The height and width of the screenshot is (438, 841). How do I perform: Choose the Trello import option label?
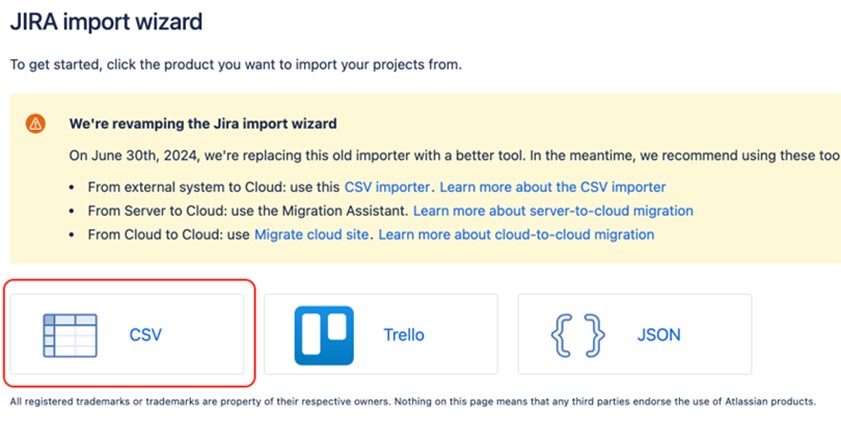click(404, 335)
